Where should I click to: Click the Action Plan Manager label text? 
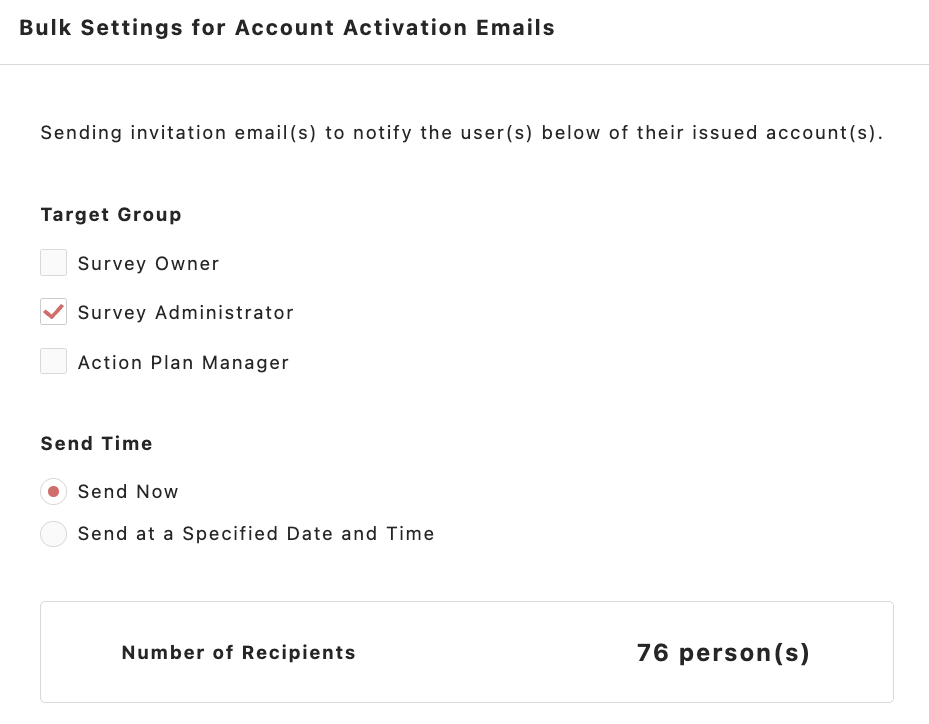183,363
